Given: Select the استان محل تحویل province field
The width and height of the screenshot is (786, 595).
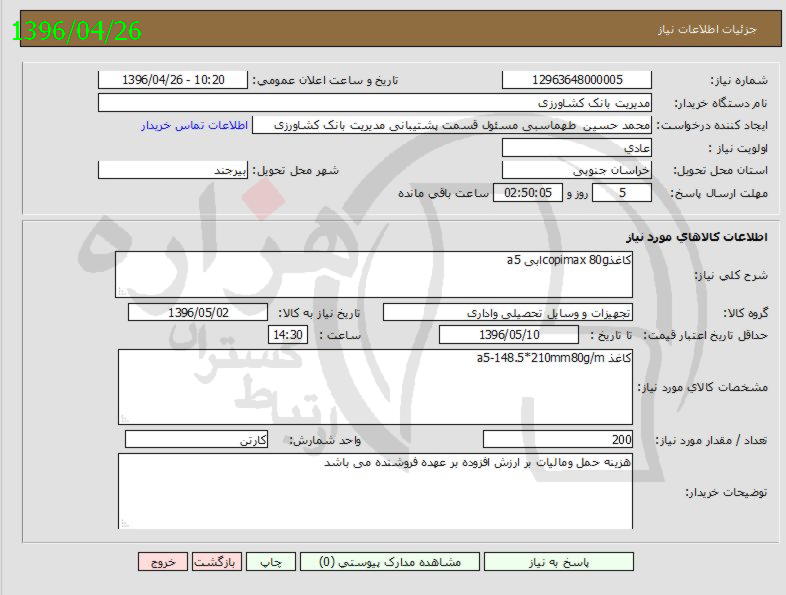Looking at the screenshot, I should (577, 170).
